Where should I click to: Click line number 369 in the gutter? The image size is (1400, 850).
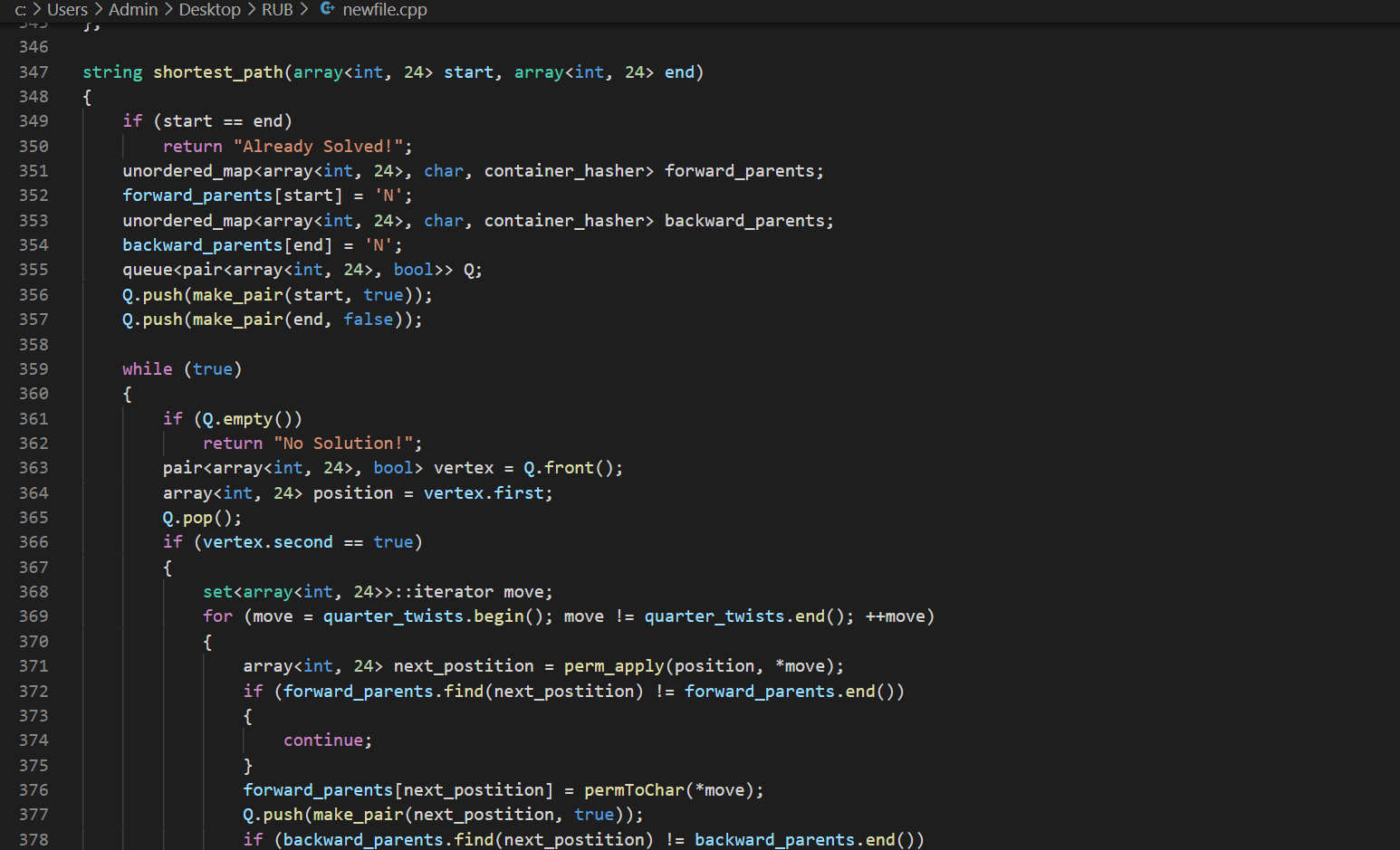pos(34,616)
